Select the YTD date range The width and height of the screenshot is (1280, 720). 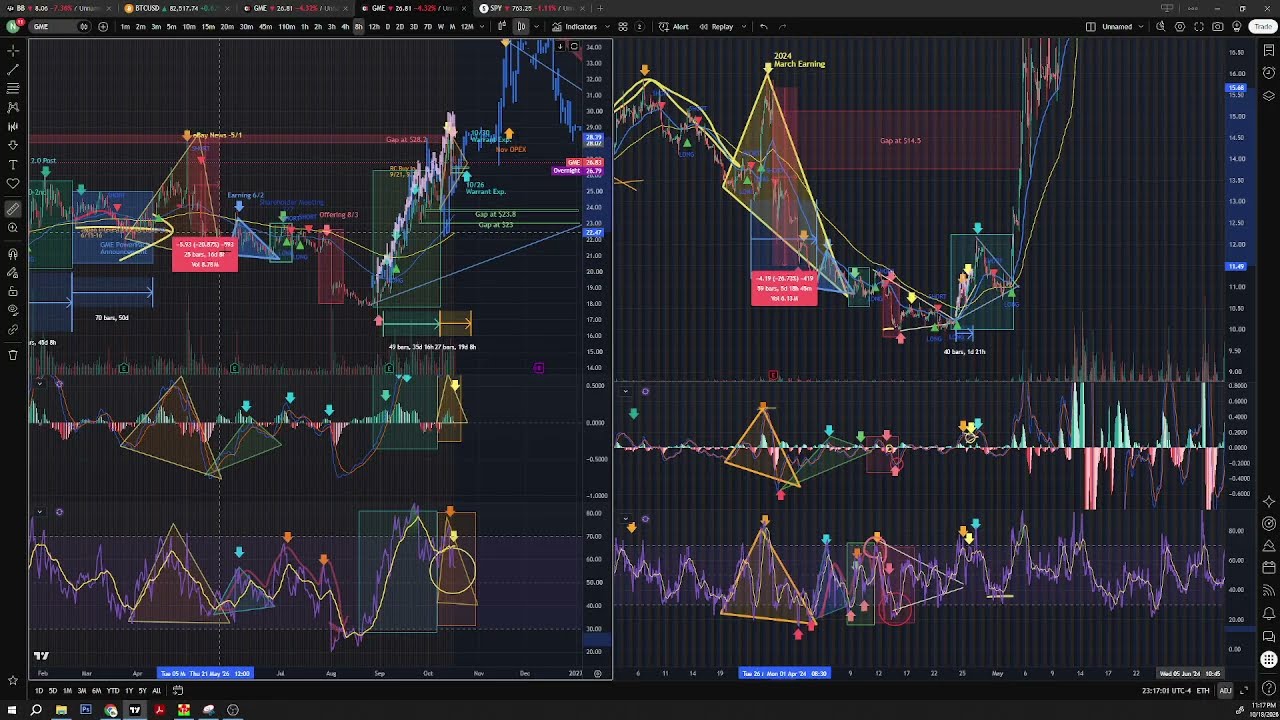(113, 691)
